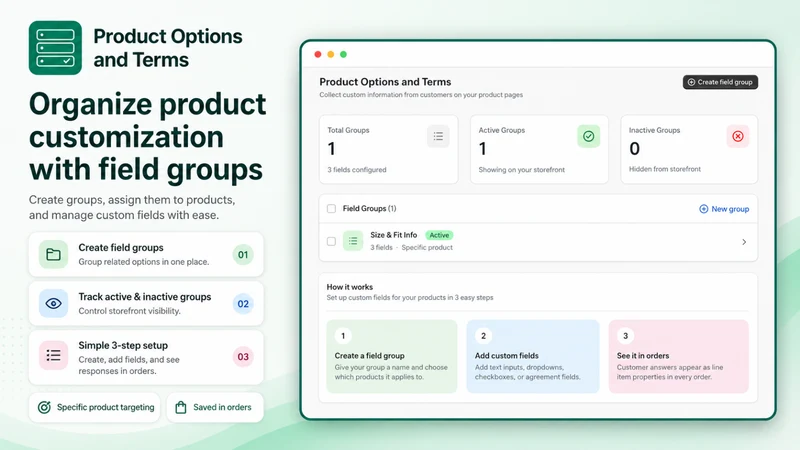Click the red X icon in Inactive Groups card
800x450 pixels.
coord(738,136)
